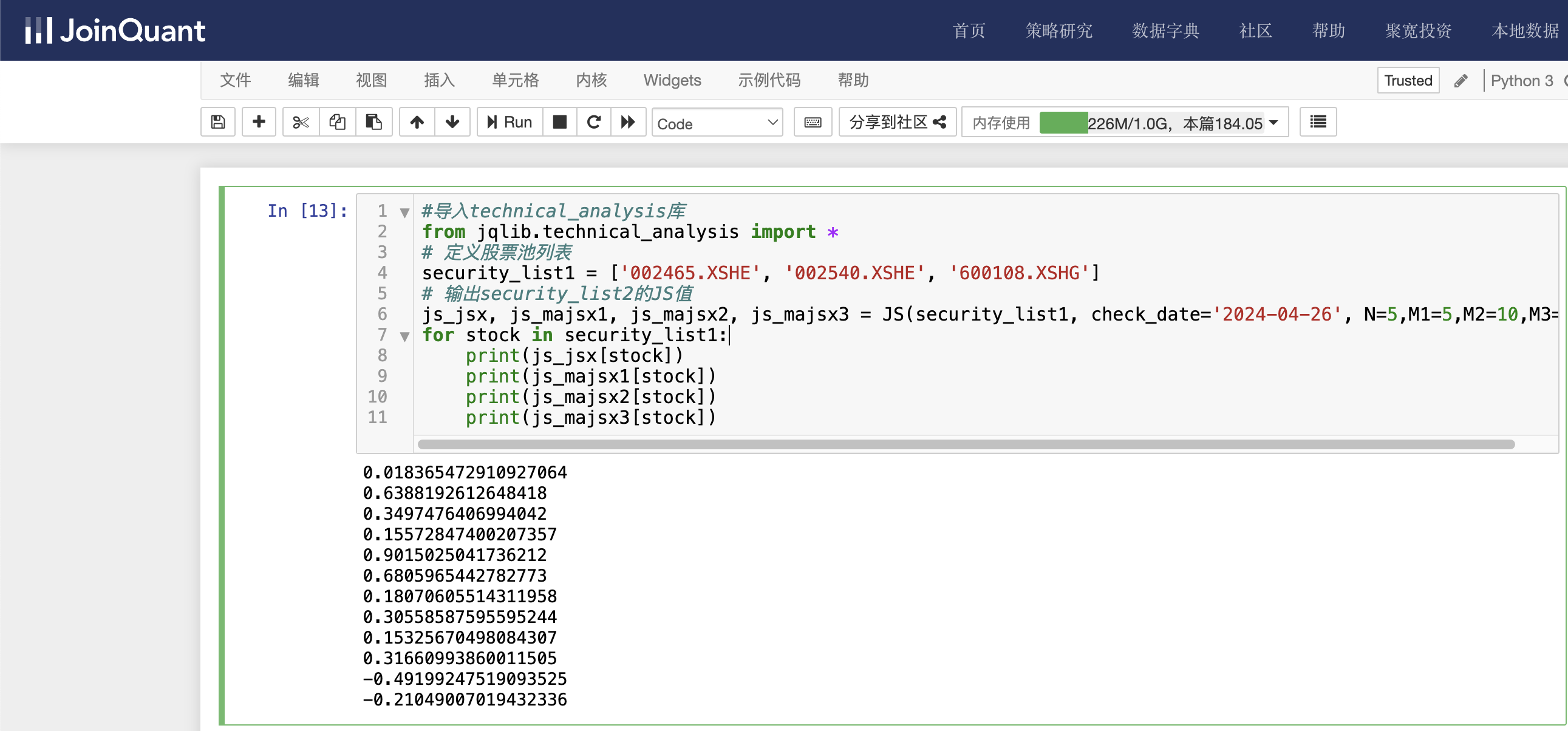Viewport: 1568px width, 731px height.
Task: Restart the kernel circular arrow icon
Action: tap(594, 123)
